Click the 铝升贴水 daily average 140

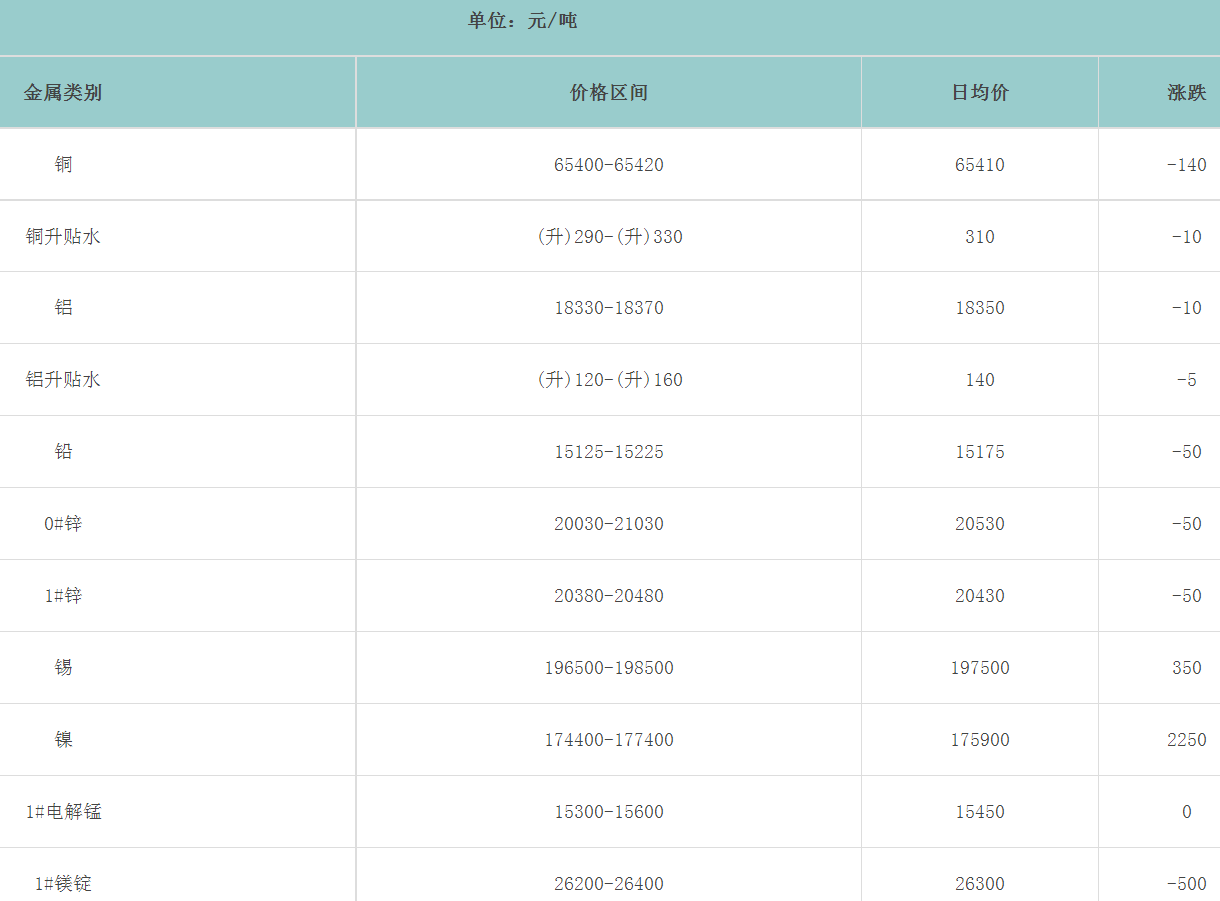pyautogui.click(x=979, y=380)
